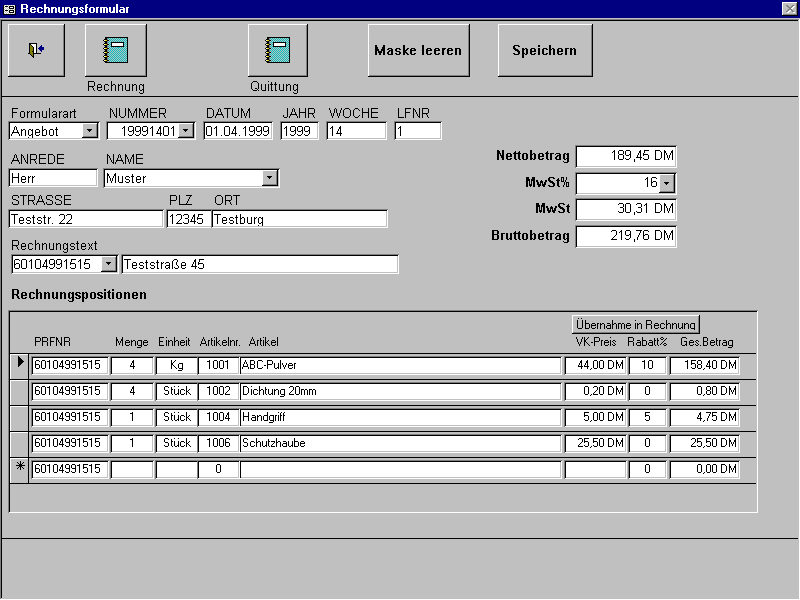
Task: Click the Artikel cell ABC-Pulver
Action: [x=401, y=365]
